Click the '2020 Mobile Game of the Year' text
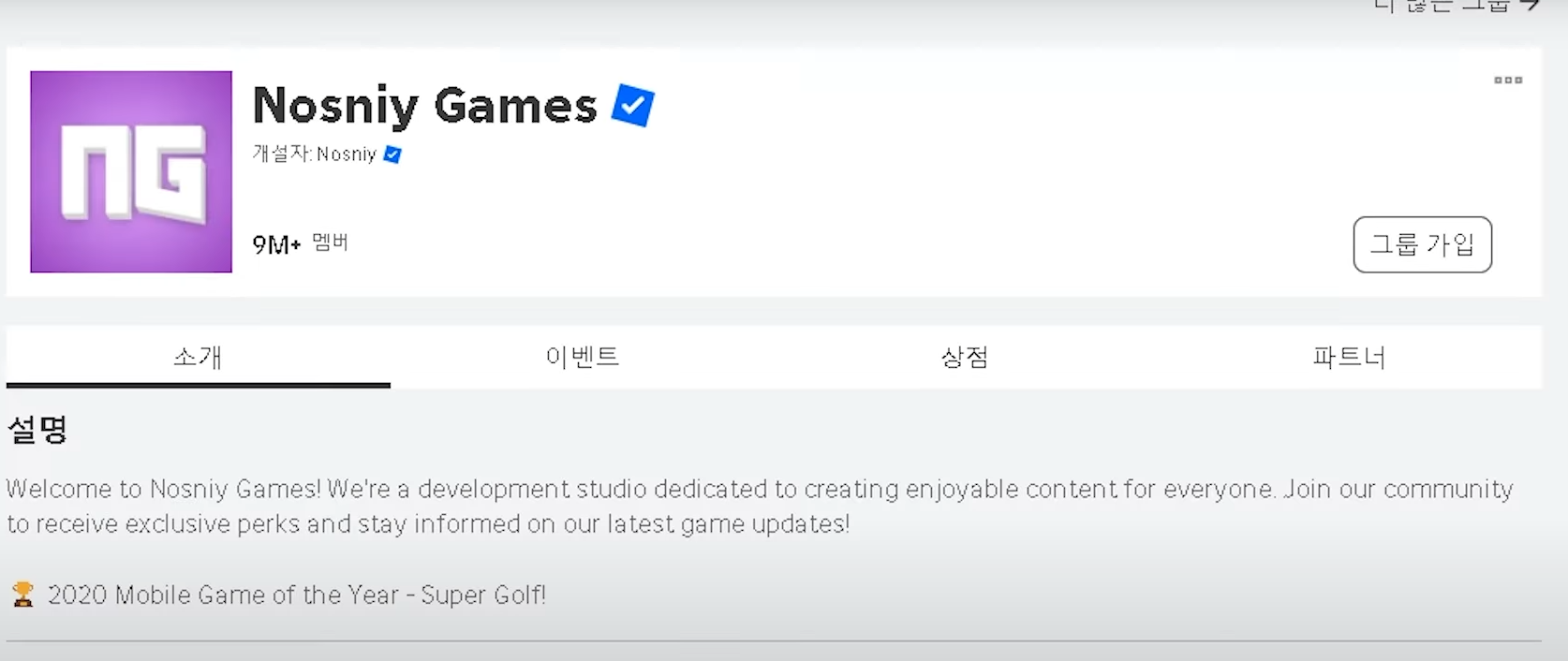The width and height of the screenshot is (1568, 661). tap(223, 595)
